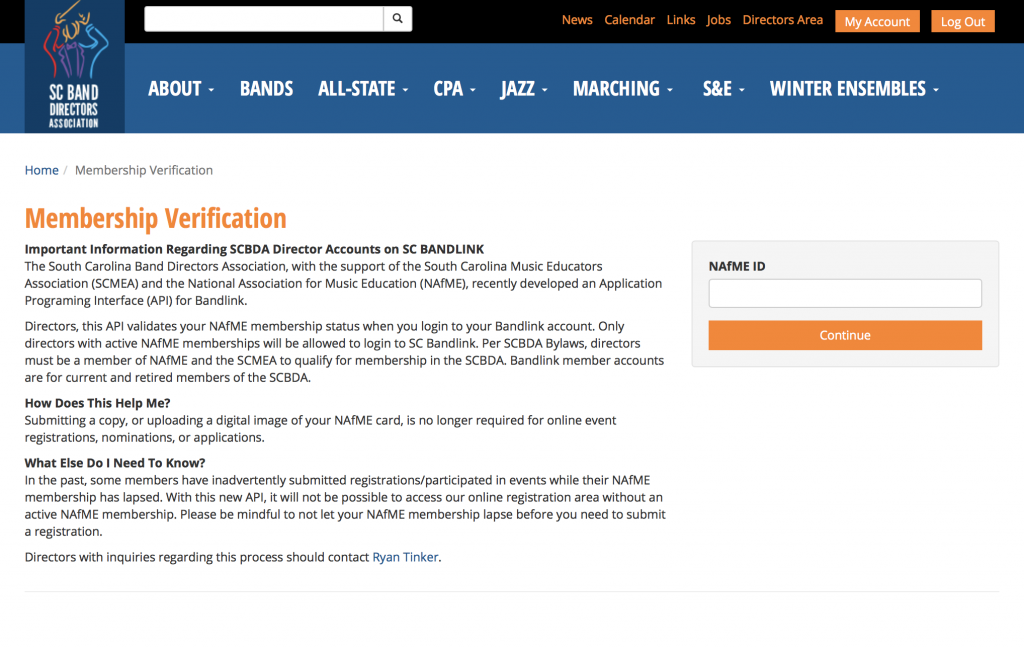Click the SC Band Directors Association logo
The width and height of the screenshot is (1024, 647).
[x=74, y=65]
